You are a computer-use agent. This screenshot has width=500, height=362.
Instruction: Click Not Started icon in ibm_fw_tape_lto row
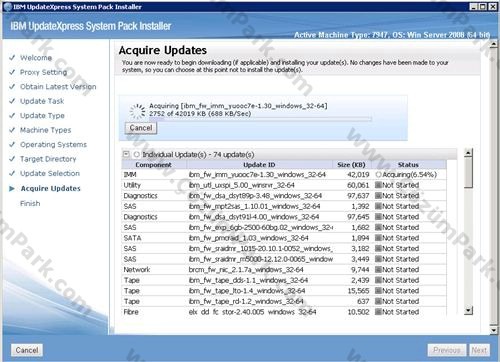tap(378, 291)
